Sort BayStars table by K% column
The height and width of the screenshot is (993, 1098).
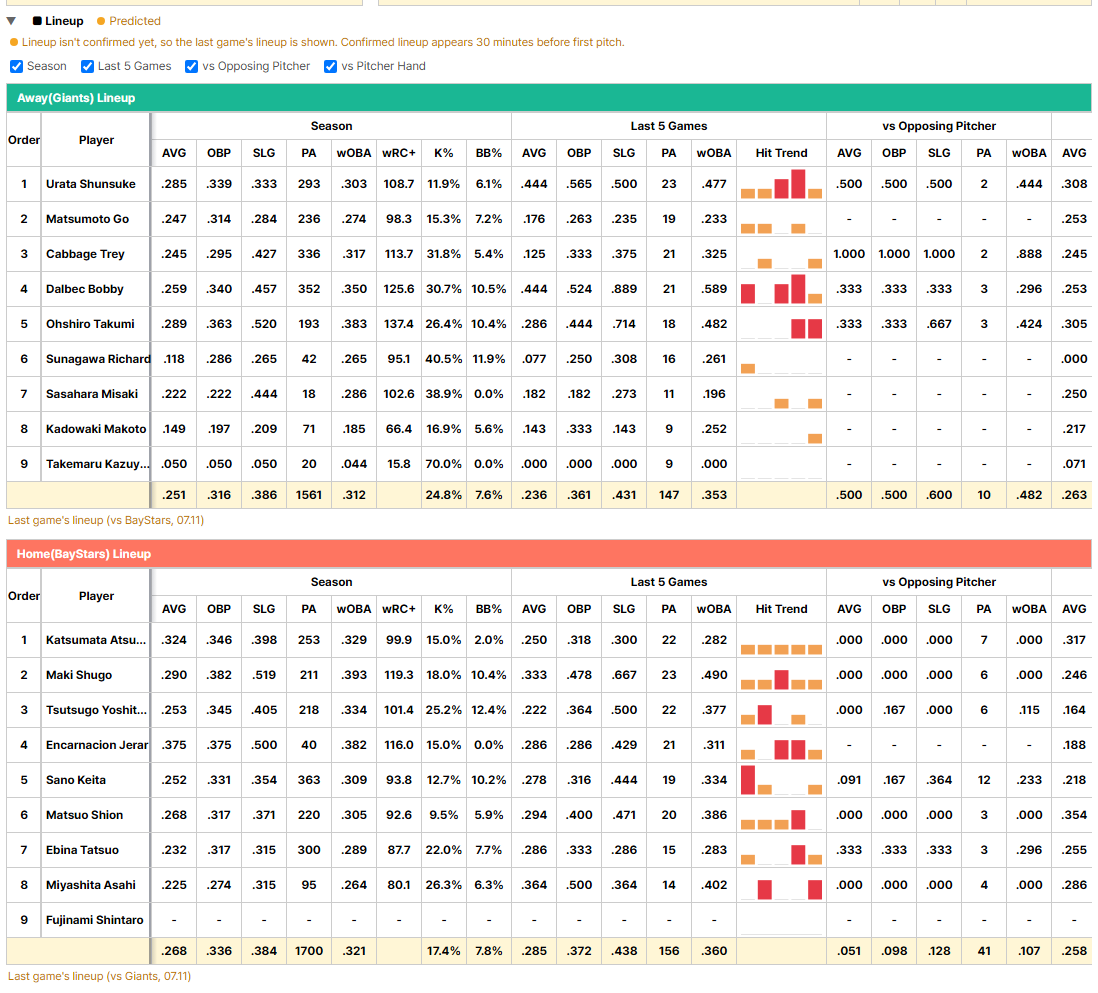443,609
